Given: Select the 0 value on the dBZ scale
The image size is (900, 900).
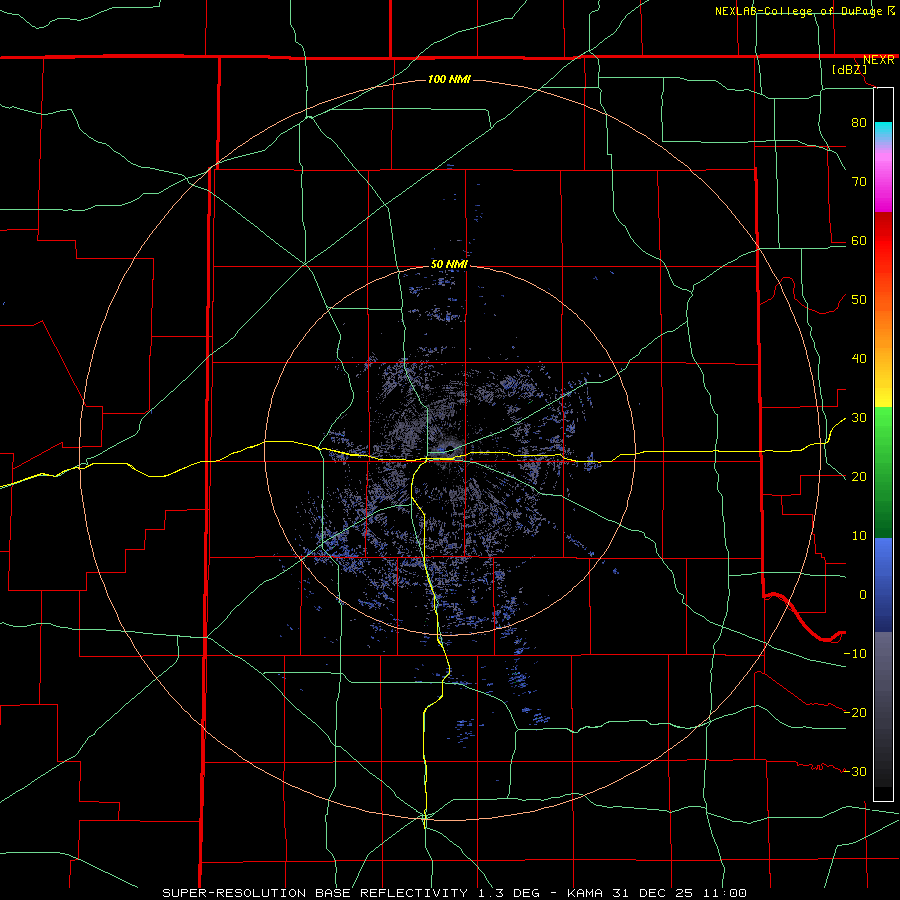Looking at the screenshot, I should coord(863,595).
